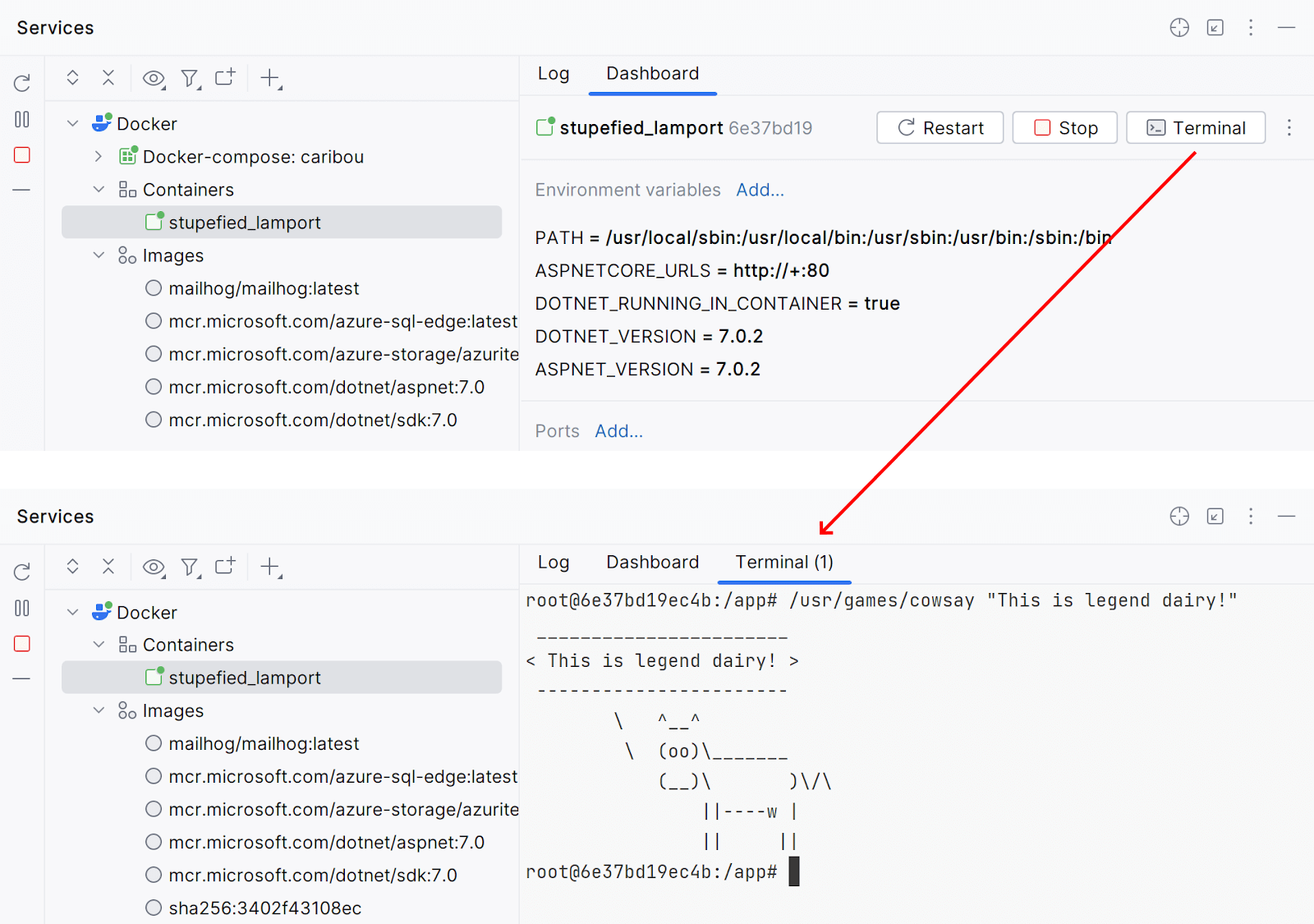Click the red stop icon in the sidebar

click(x=21, y=154)
